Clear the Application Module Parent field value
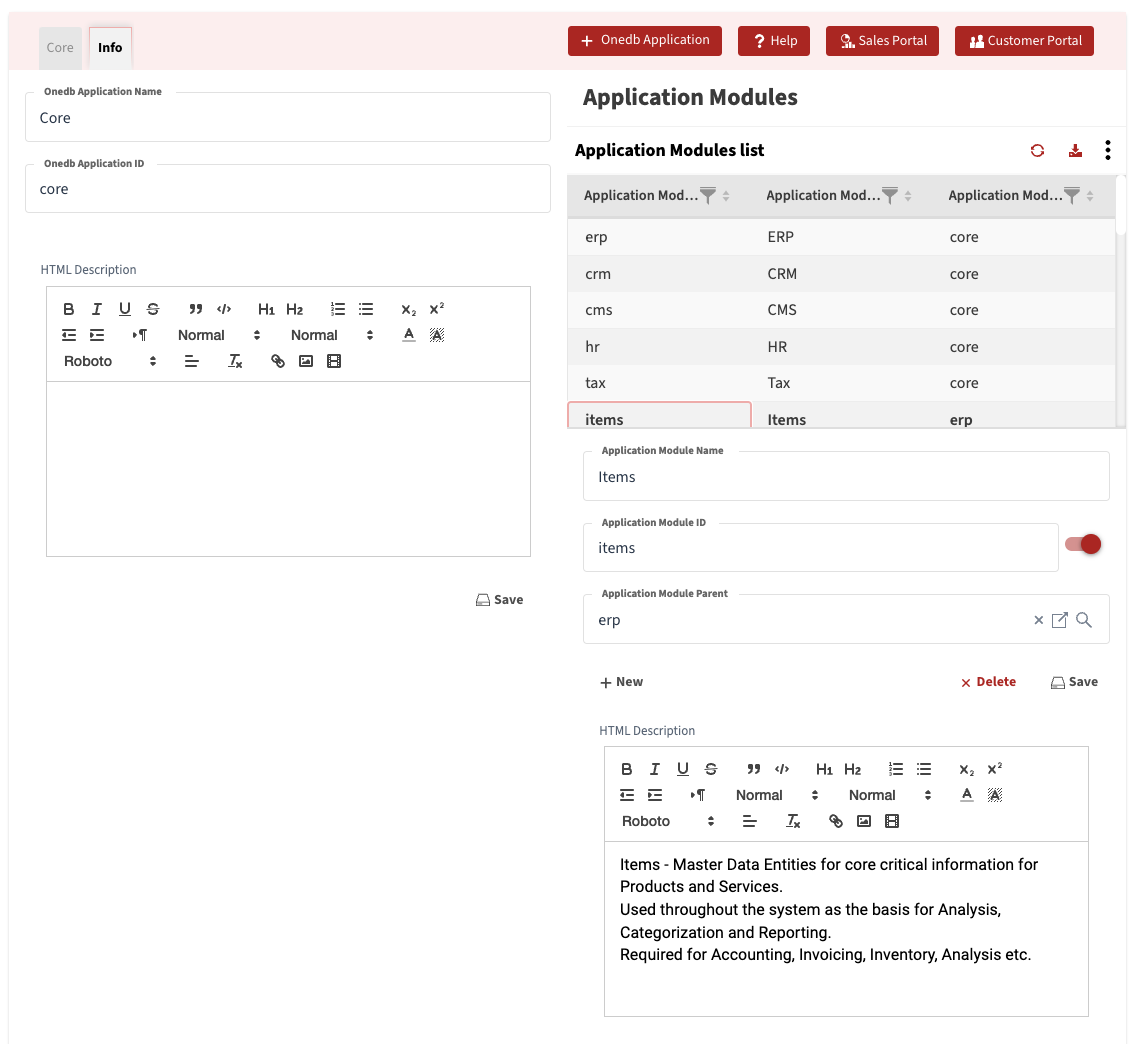Viewport: 1134px width, 1044px height. [1038, 621]
